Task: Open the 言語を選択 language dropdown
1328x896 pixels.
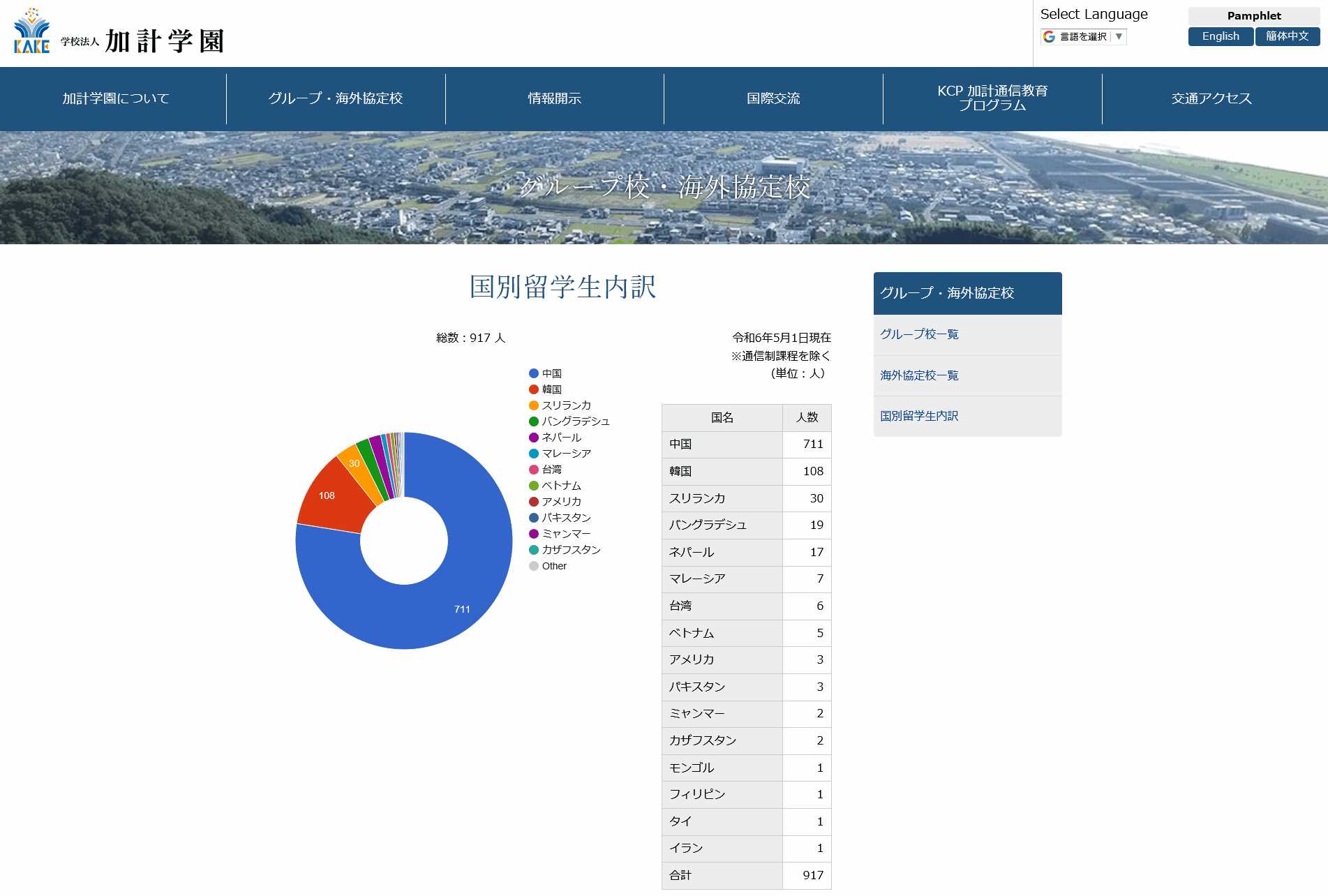Action: pyautogui.click(x=1083, y=37)
